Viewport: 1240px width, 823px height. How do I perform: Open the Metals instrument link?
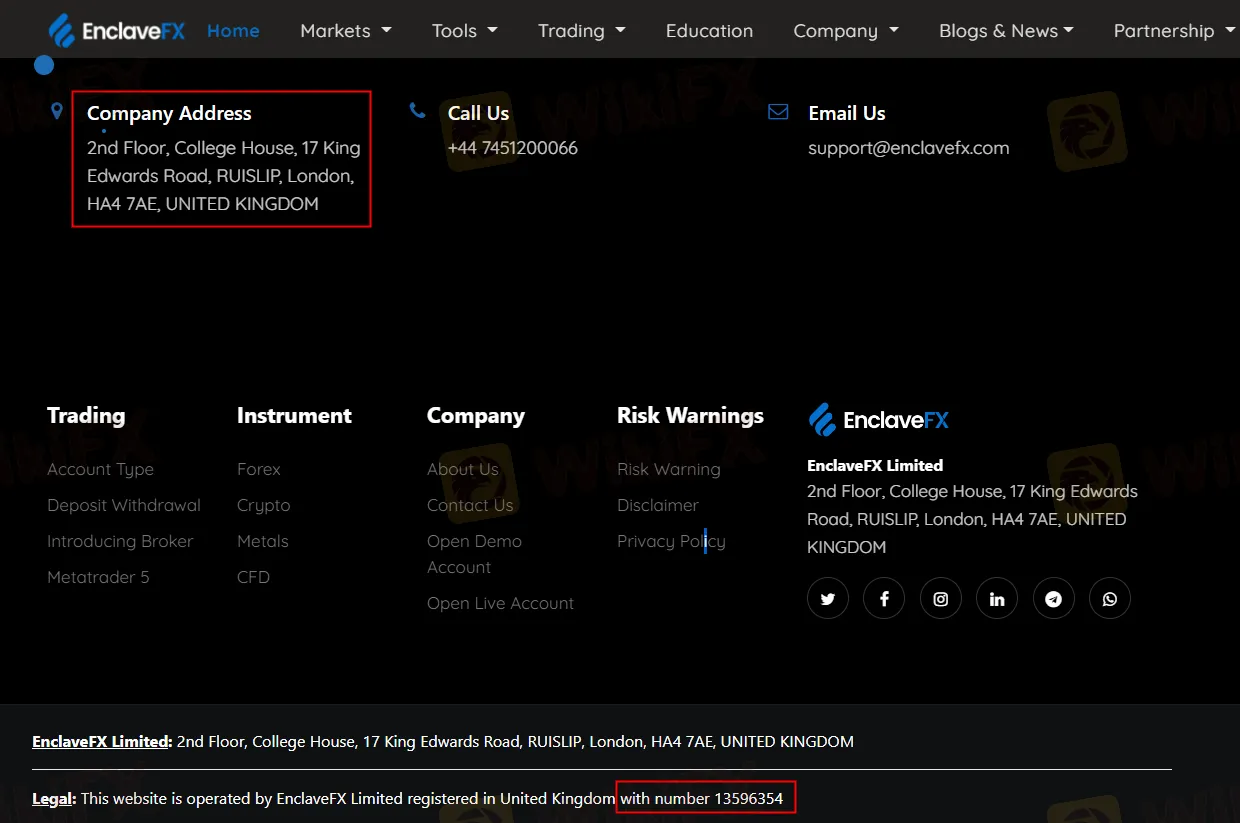[263, 541]
